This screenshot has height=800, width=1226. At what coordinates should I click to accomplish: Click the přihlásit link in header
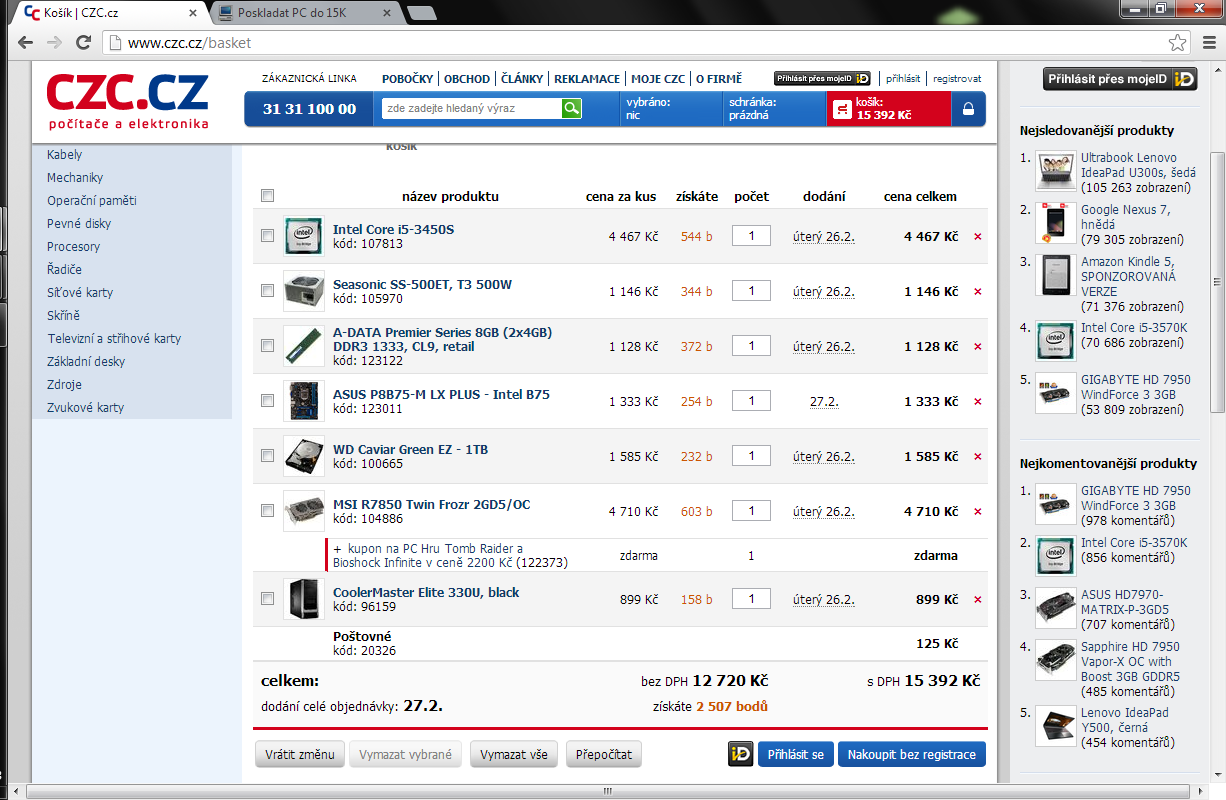903,79
